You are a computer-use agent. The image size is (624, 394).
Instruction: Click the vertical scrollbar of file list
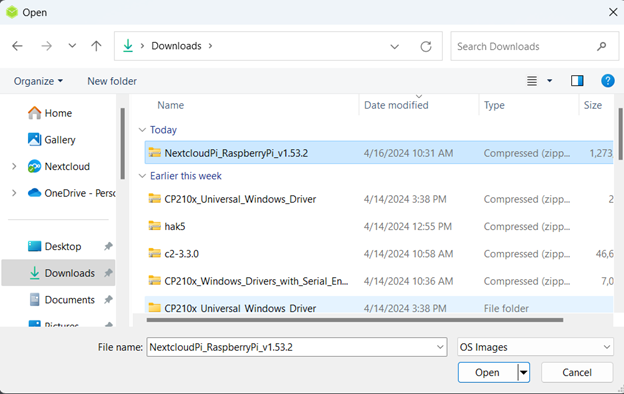(x=620, y=133)
